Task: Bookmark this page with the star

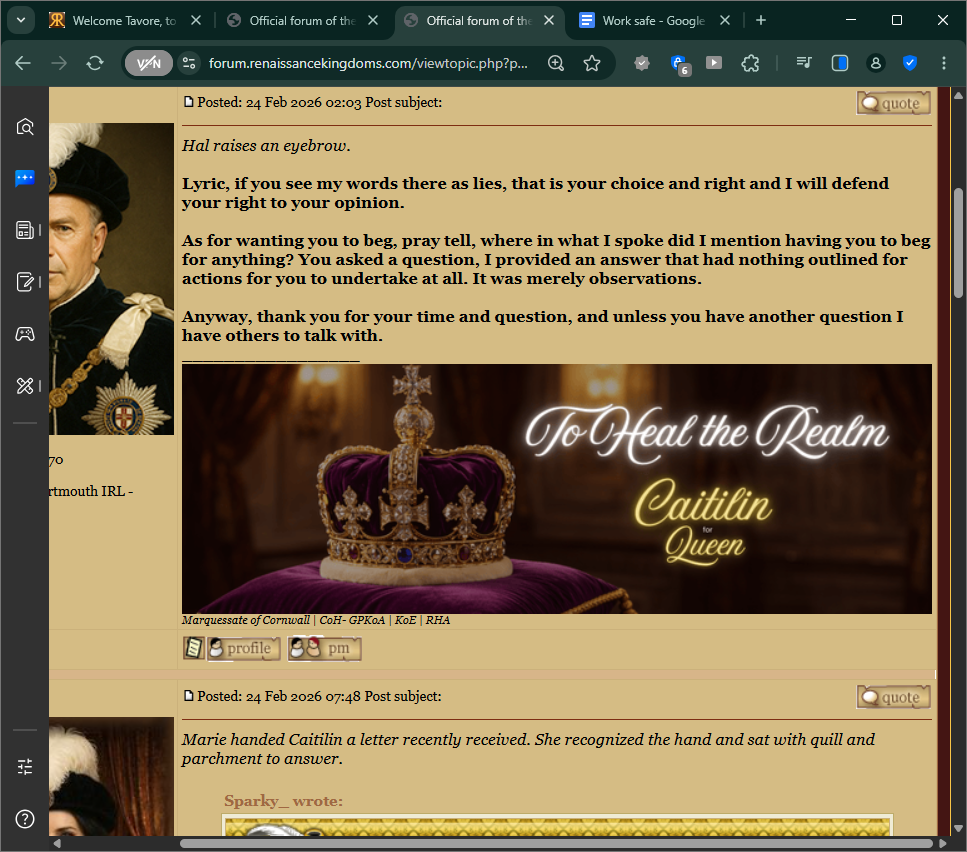Action: click(592, 63)
